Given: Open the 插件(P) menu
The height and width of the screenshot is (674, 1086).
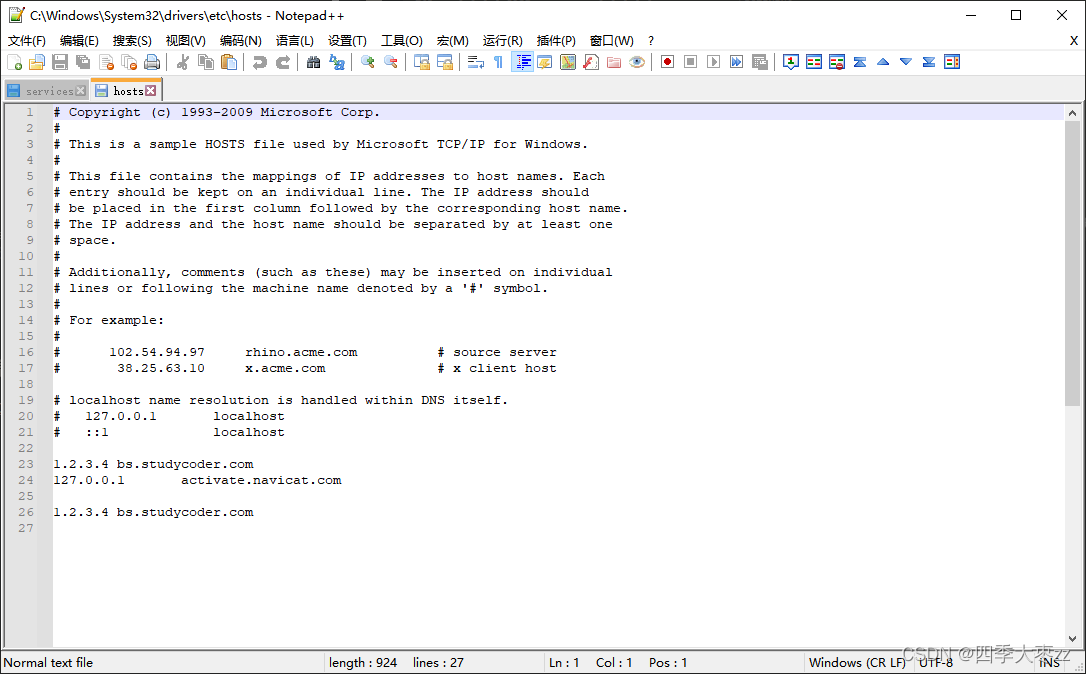Looking at the screenshot, I should pos(556,41).
